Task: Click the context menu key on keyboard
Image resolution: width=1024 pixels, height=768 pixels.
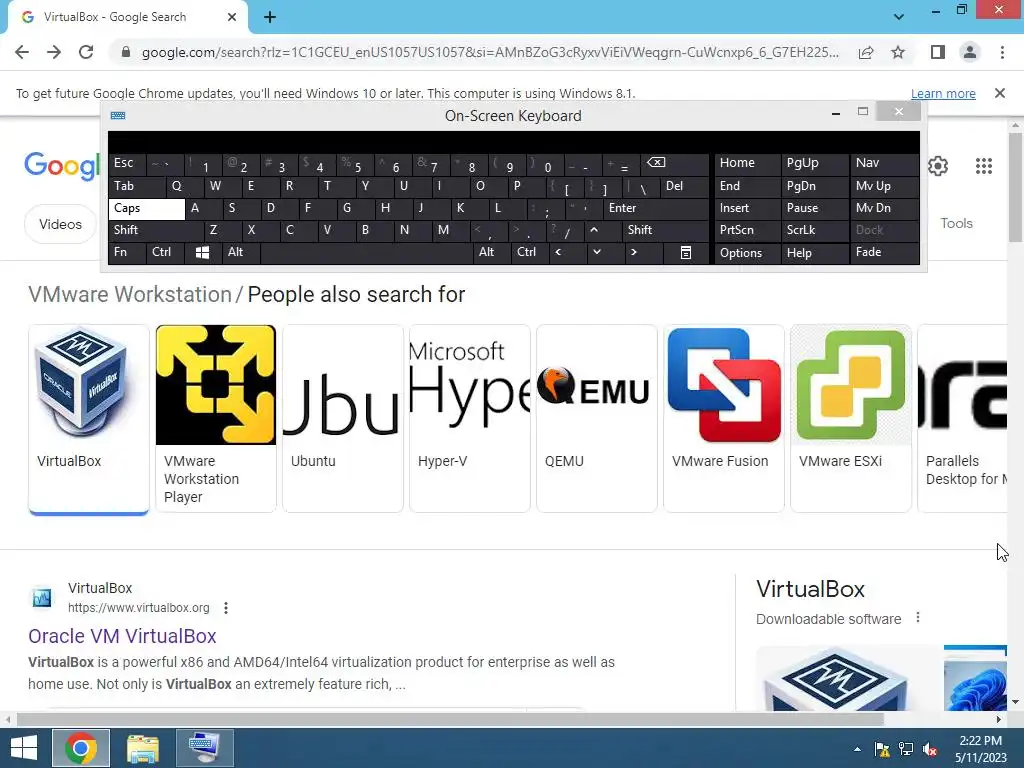Action: (x=685, y=253)
